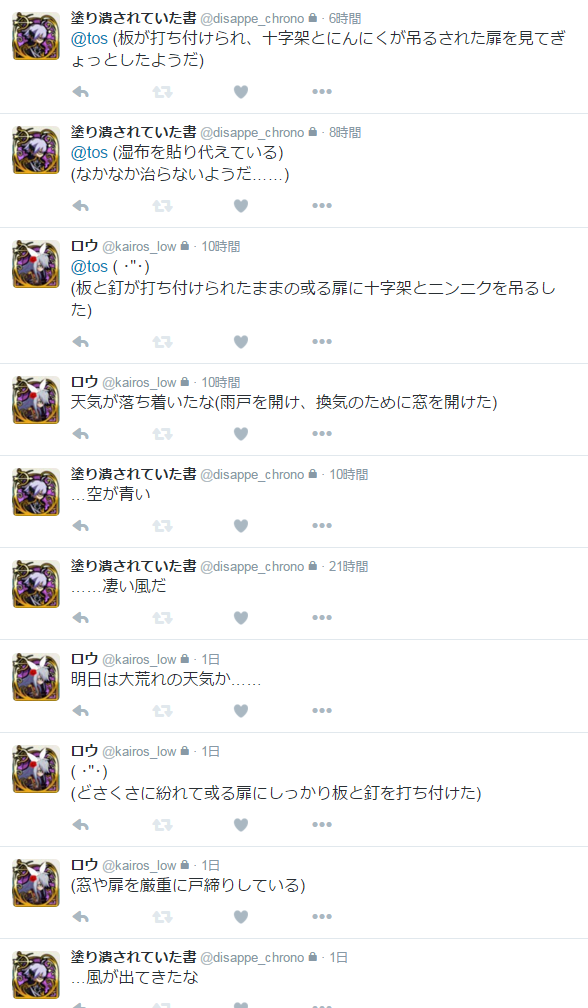588x1008 pixels.
Task: Open 塗り潰されていた書 name on …空が青い tweet
Action: tap(134, 474)
